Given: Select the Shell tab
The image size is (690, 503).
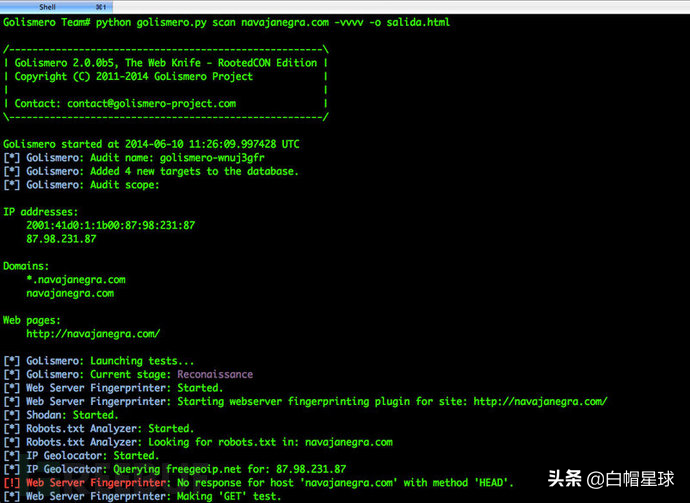Looking at the screenshot, I should click(x=56, y=7).
